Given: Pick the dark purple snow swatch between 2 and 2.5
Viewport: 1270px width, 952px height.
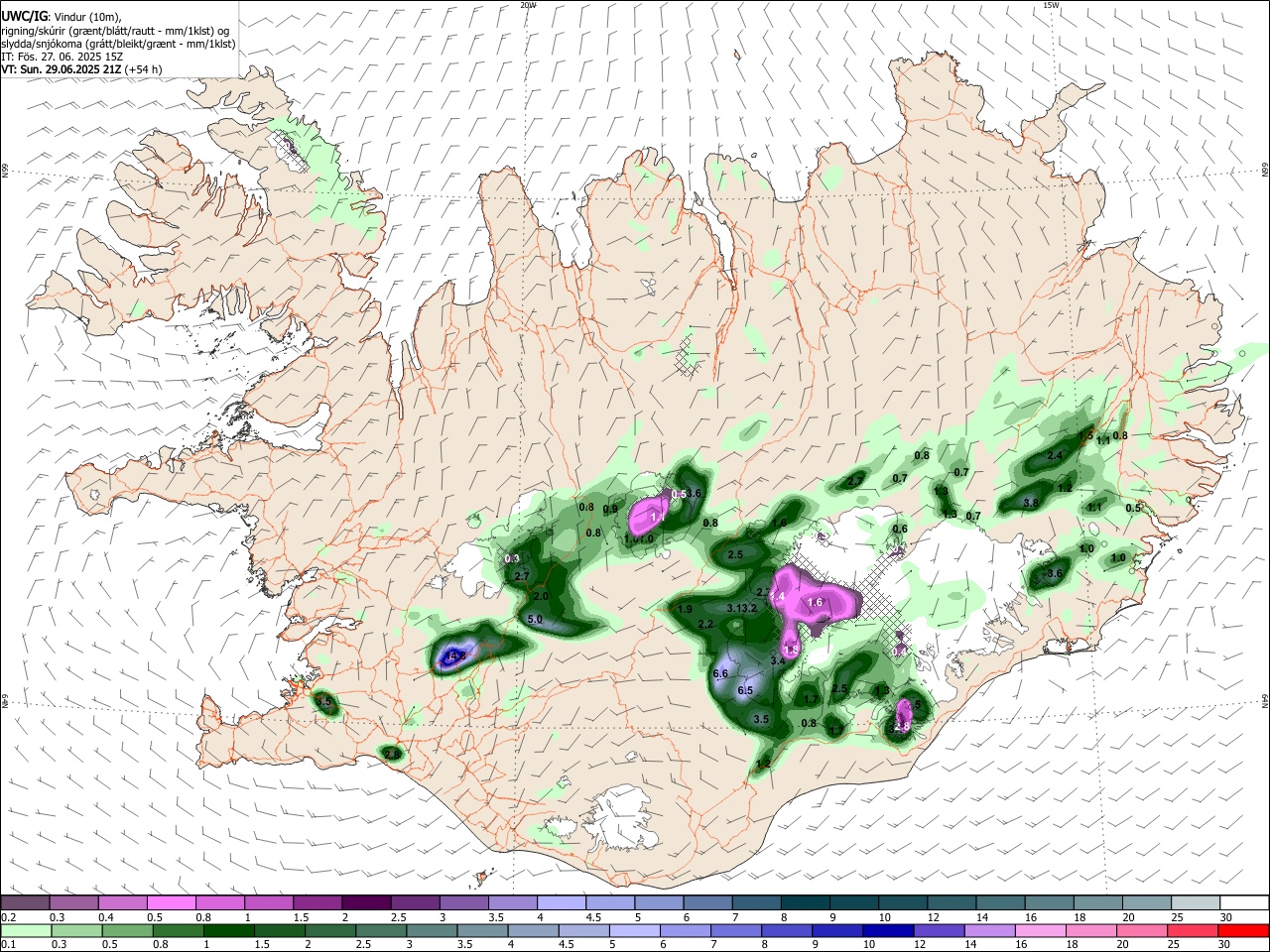Looking at the screenshot, I should 366,903.
